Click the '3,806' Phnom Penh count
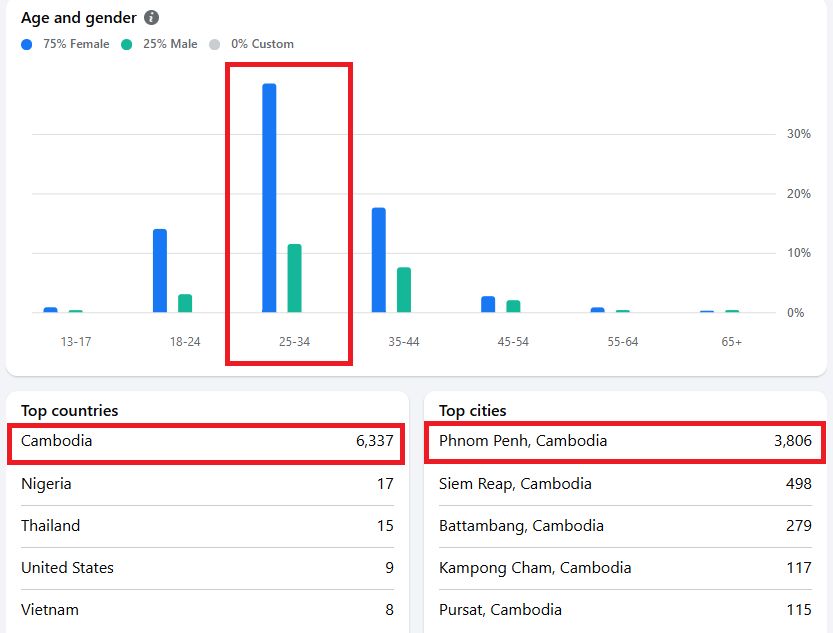Viewport: 833px width, 633px height. pyautogui.click(x=793, y=441)
